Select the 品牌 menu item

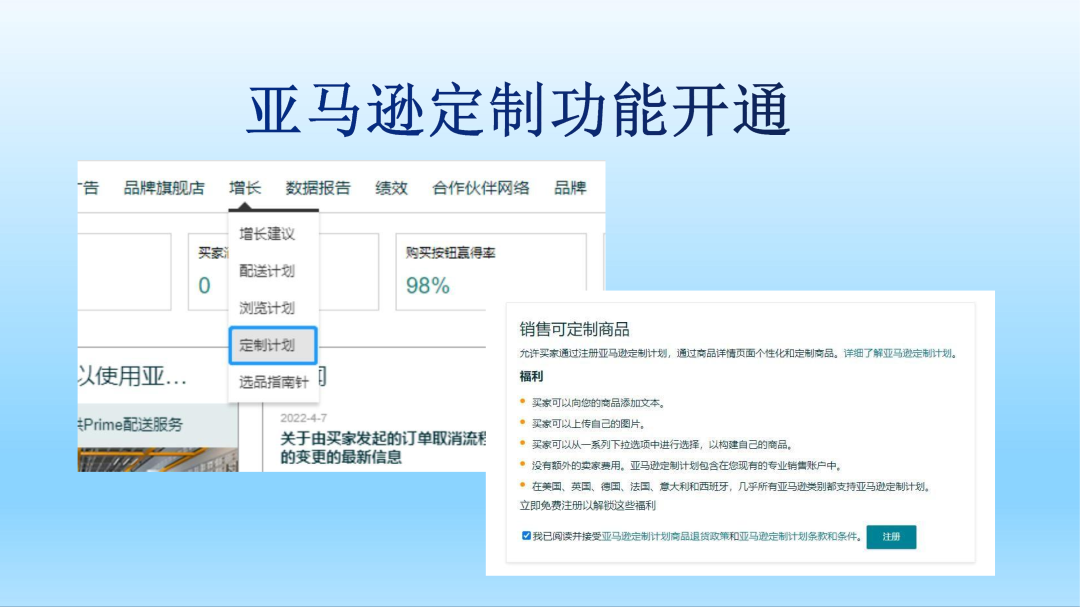click(x=571, y=187)
